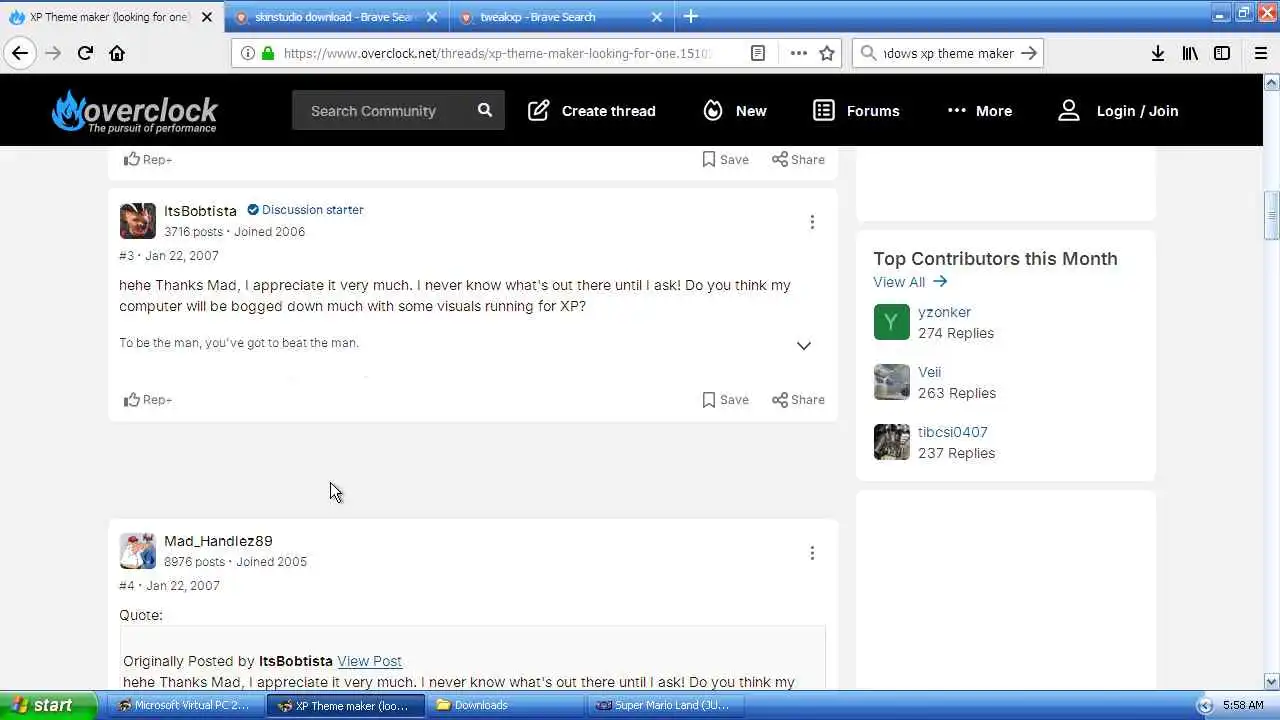Open the browser home page
This screenshot has width=1280, height=720.
click(117, 53)
